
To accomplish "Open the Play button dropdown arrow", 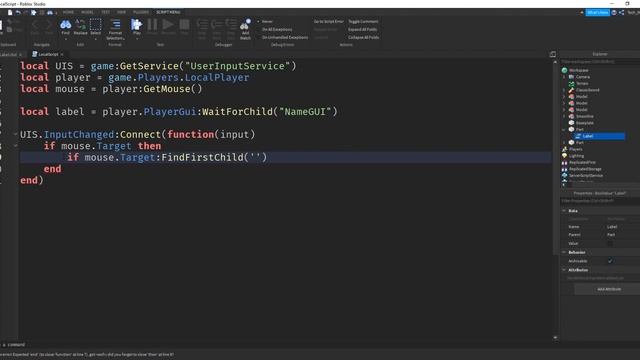I will coord(137,38).
